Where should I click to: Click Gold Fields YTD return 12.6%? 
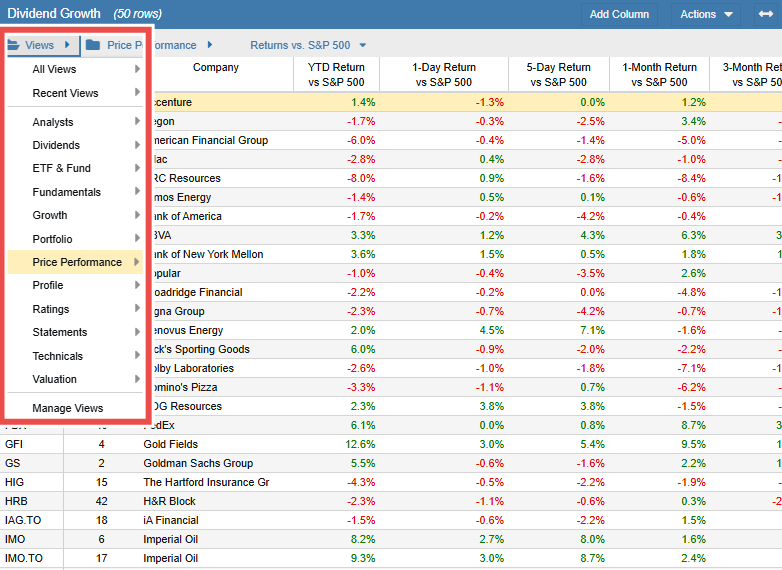[x=360, y=444]
